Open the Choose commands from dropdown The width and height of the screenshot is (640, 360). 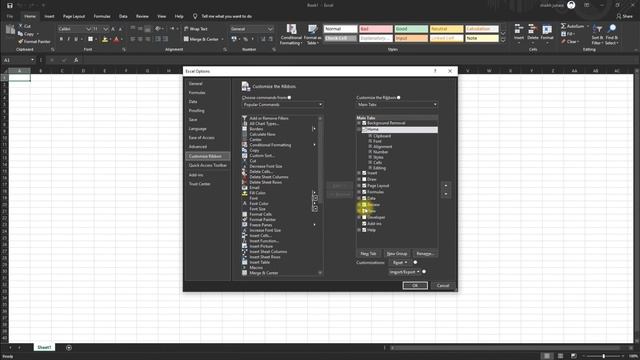point(282,104)
